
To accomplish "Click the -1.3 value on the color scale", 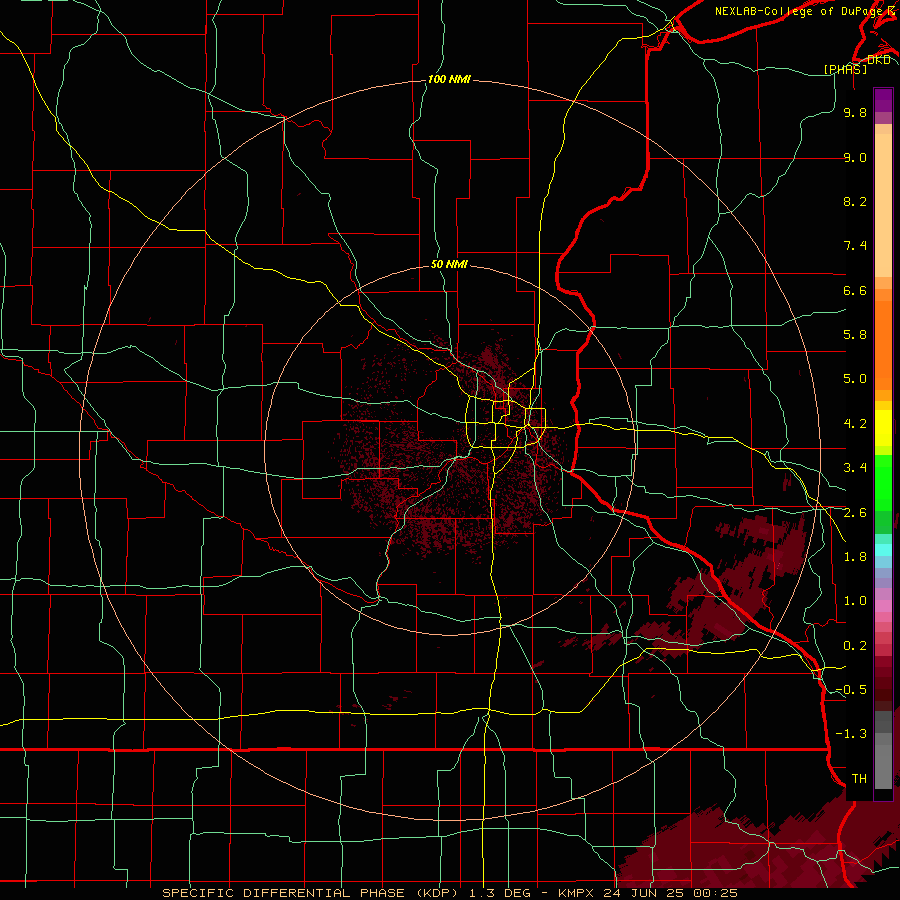I will point(851,734).
